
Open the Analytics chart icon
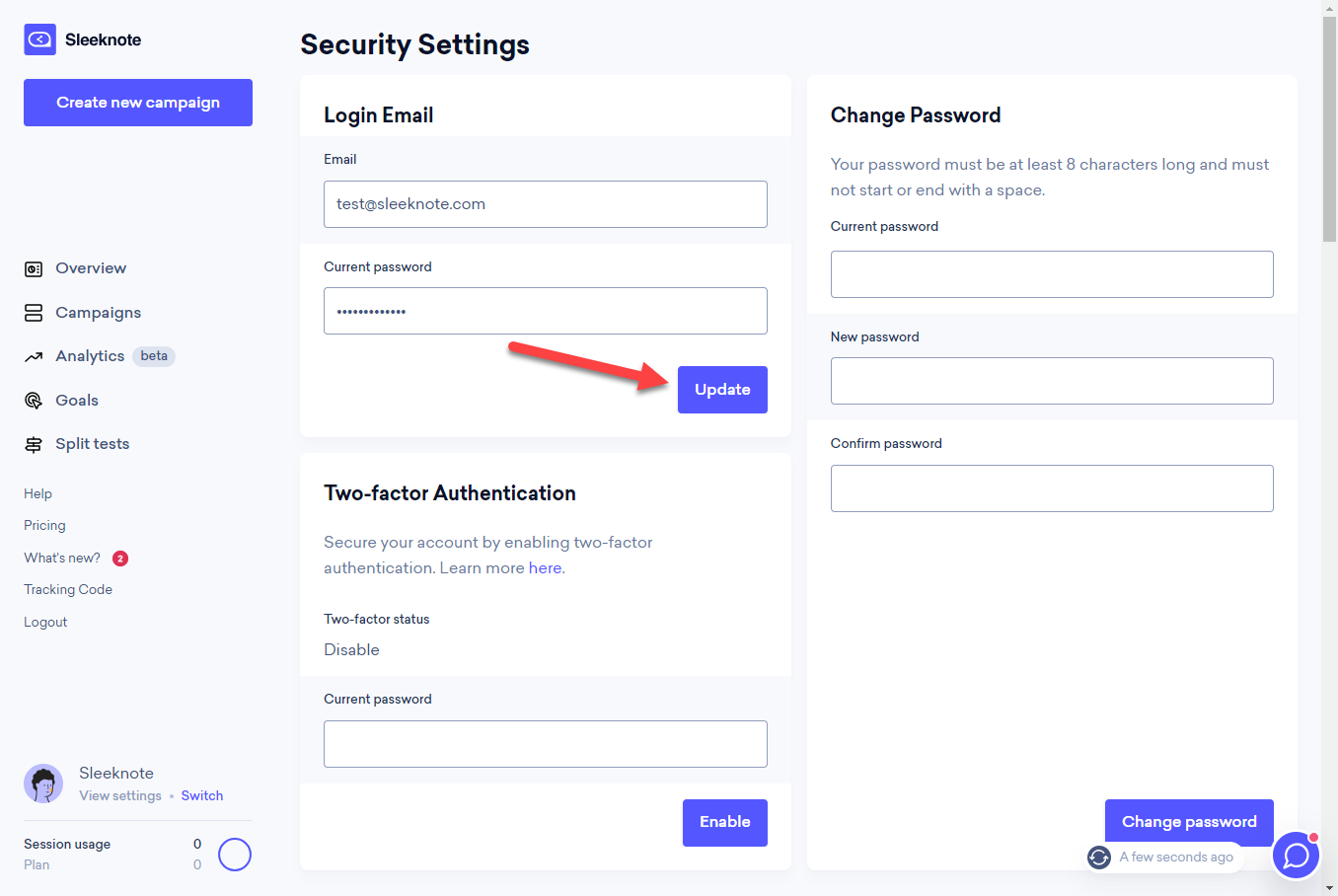(x=34, y=356)
